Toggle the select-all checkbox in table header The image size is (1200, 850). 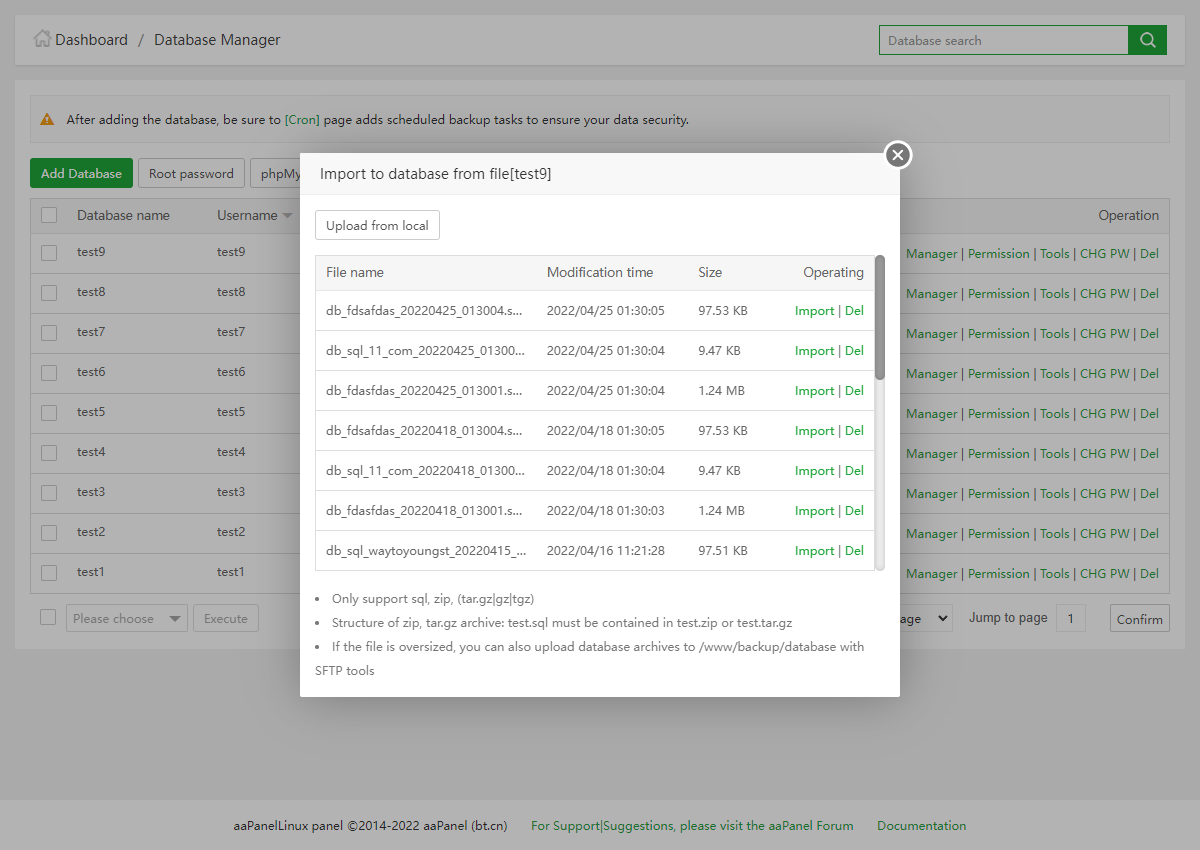(49, 215)
